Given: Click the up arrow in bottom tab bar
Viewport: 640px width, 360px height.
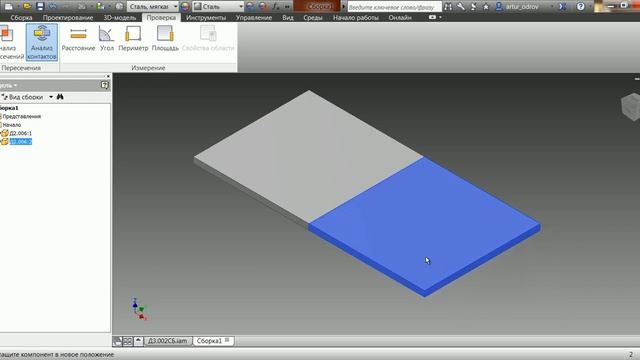Looking at the screenshot, I should pos(138,341).
